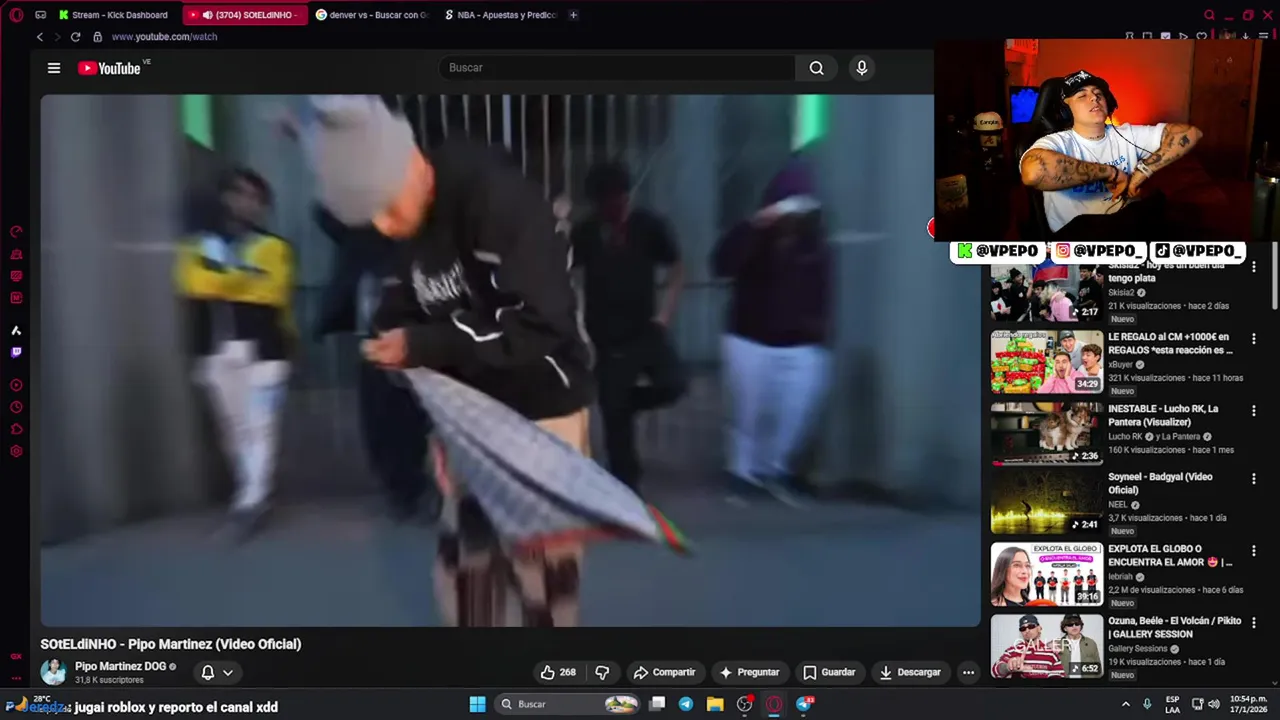Open INESTABLE Lucho RK thumbnail 2:36
The height and width of the screenshot is (720, 1280).
pos(1047,434)
